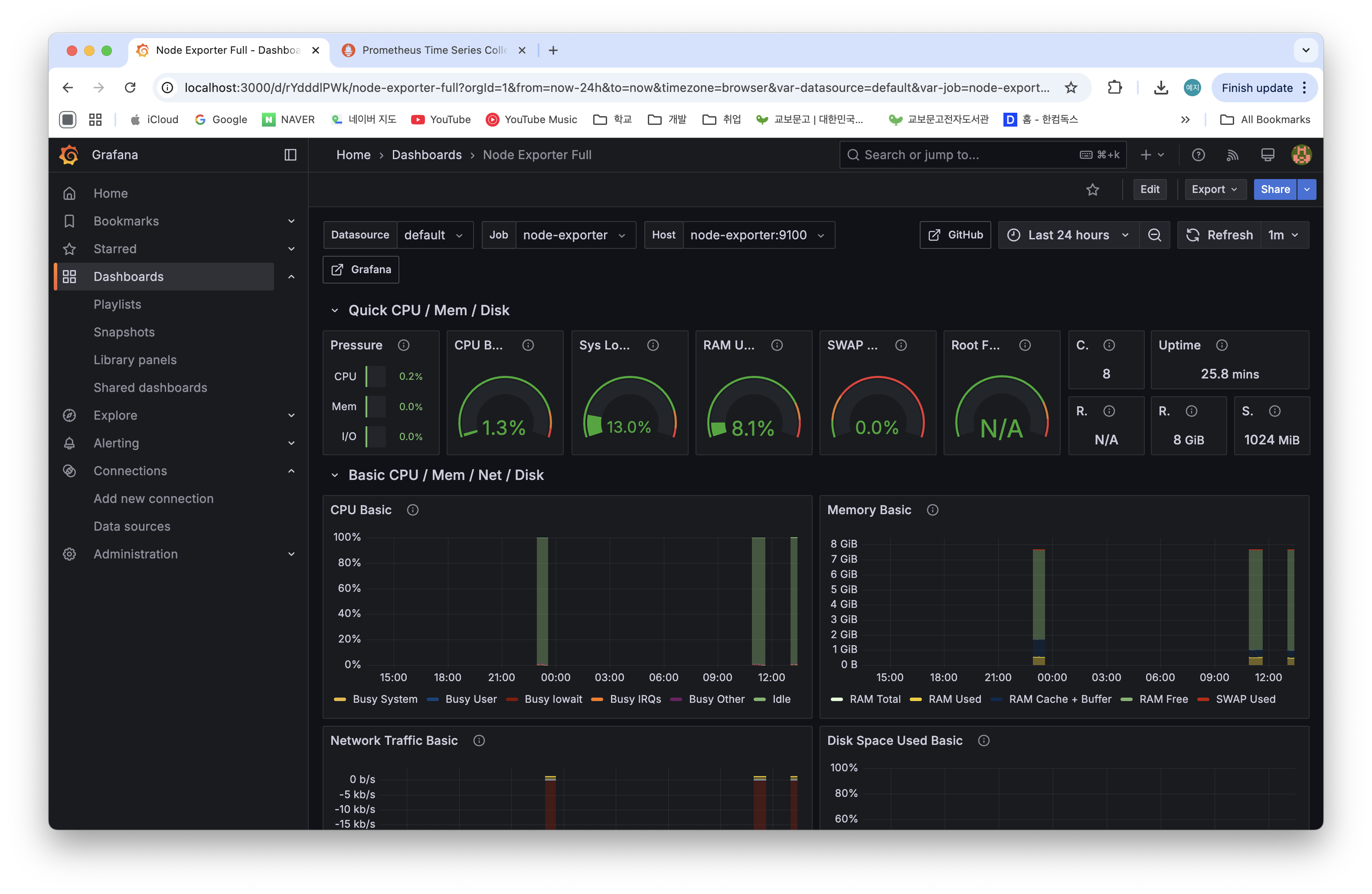The image size is (1372, 894).
Task: Star the Node Exporter Full dashboard
Action: pos(1093,189)
